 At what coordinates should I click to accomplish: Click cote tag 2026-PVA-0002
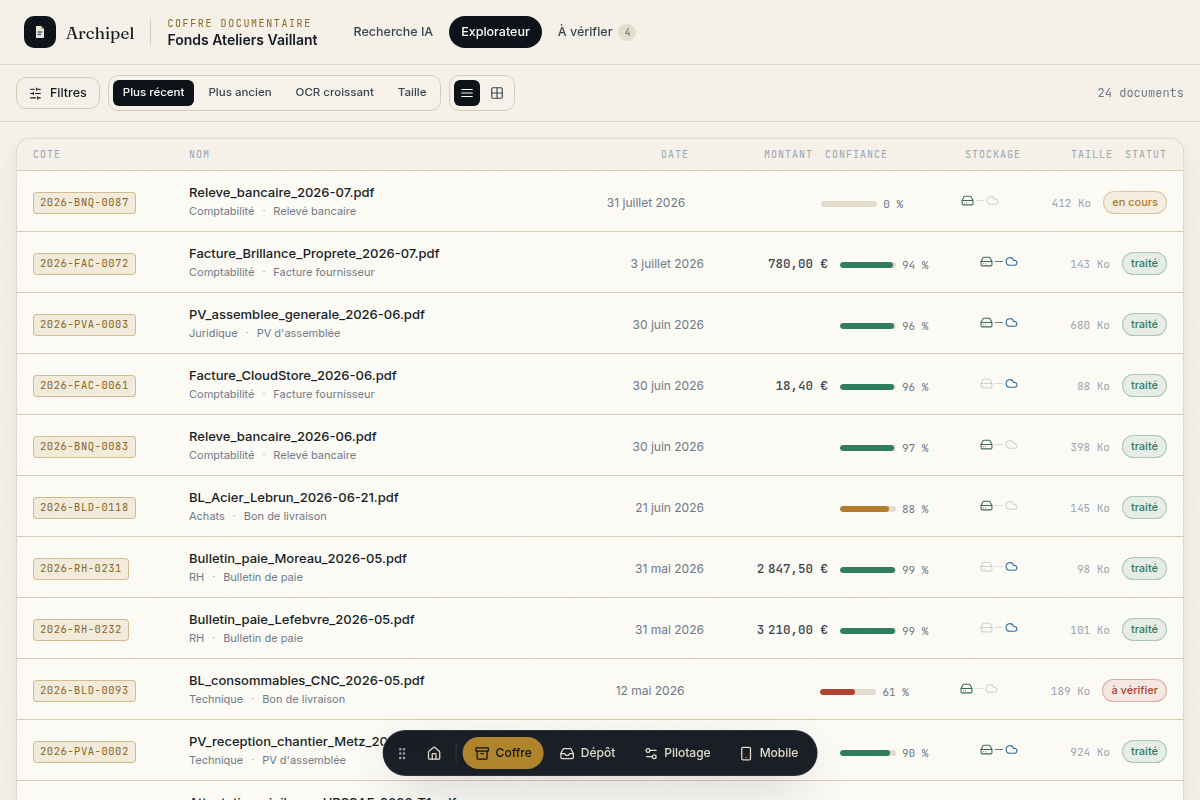[x=84, y=752]
